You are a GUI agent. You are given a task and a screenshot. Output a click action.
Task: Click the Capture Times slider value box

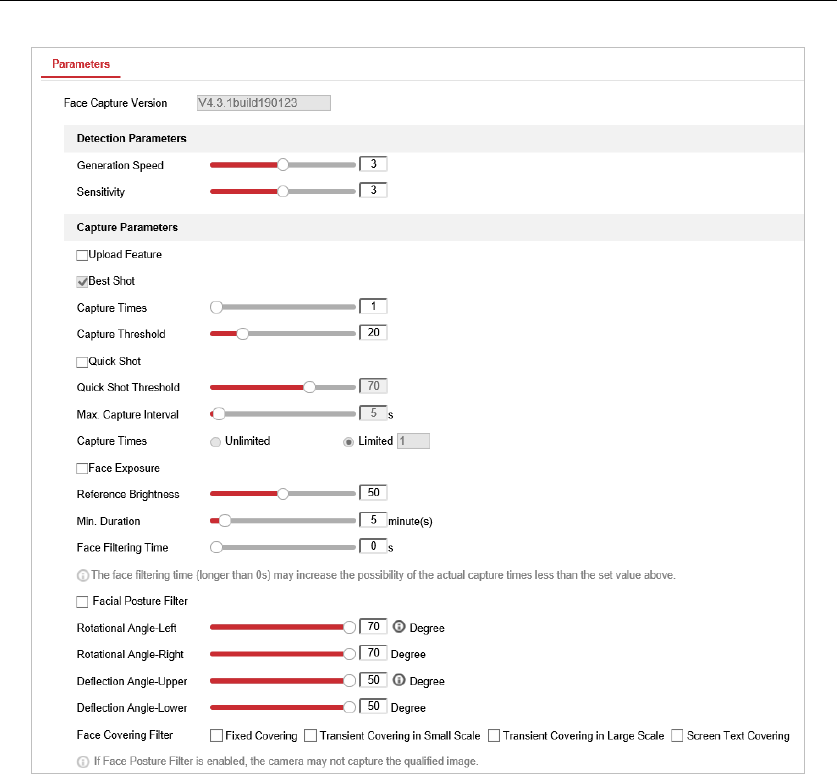373,306
